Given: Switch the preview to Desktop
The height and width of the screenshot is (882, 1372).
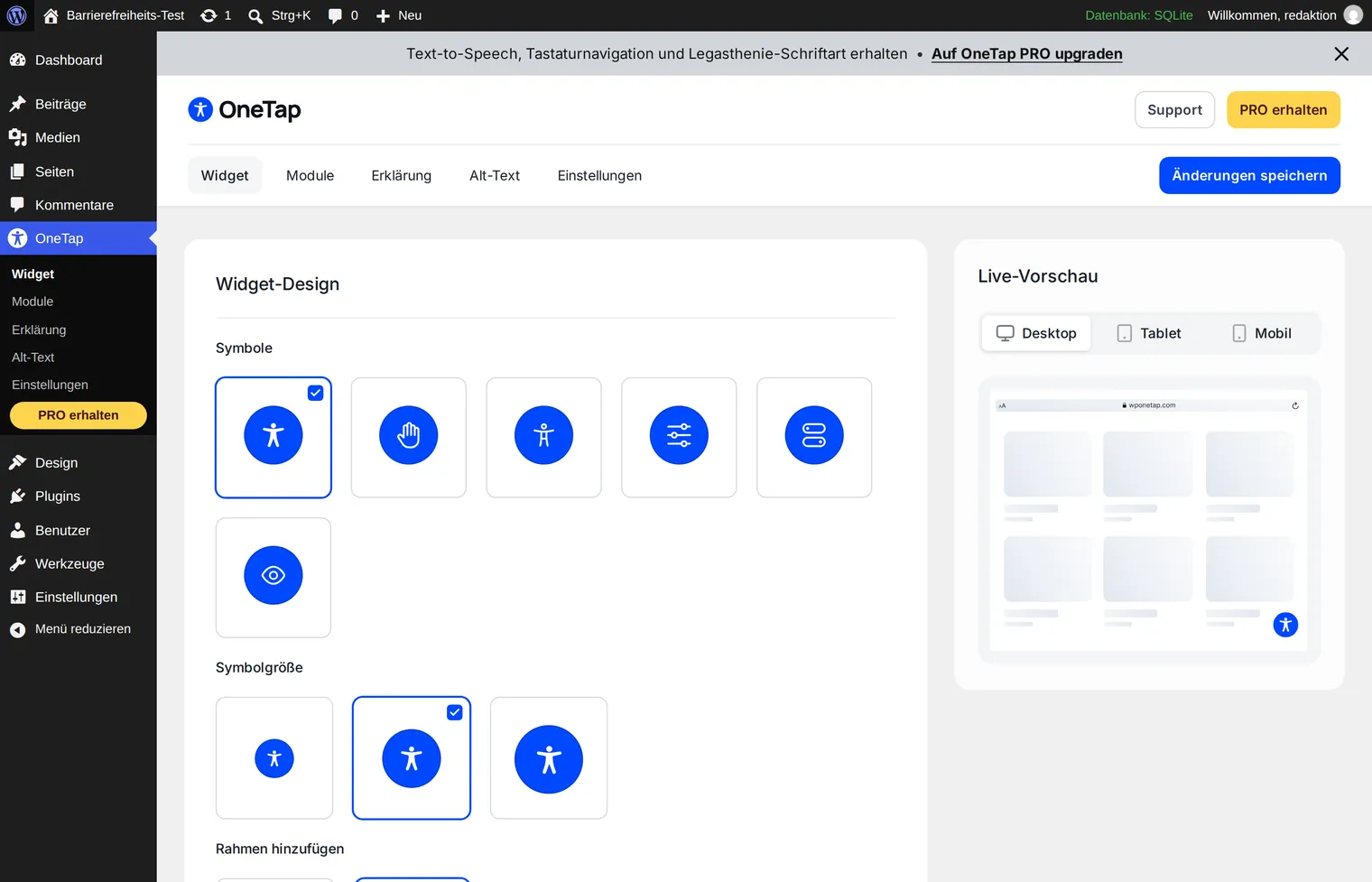Looking at the screenshot, I should coord(1036,333).
